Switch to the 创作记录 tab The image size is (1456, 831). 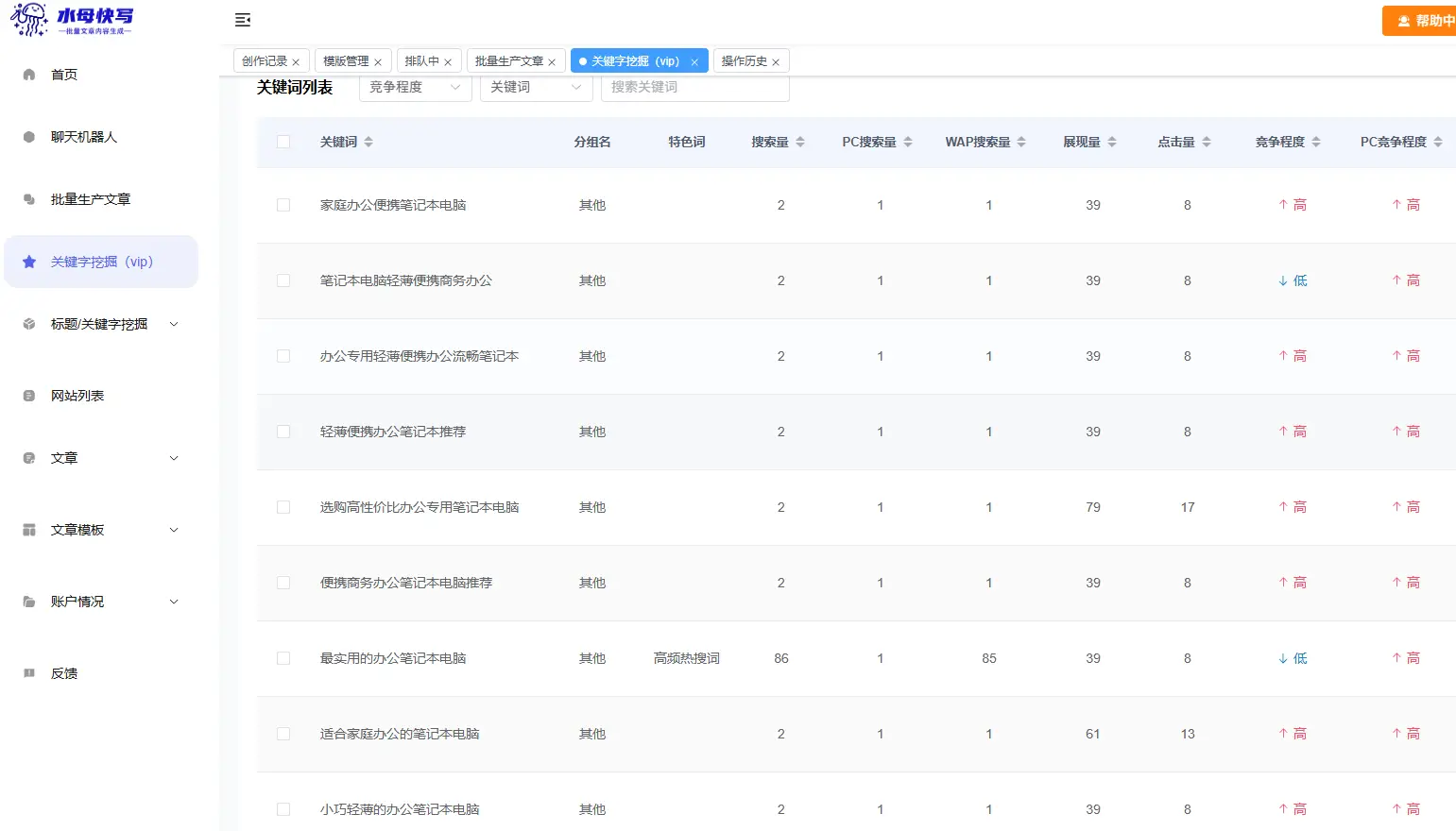coord(266,60)
